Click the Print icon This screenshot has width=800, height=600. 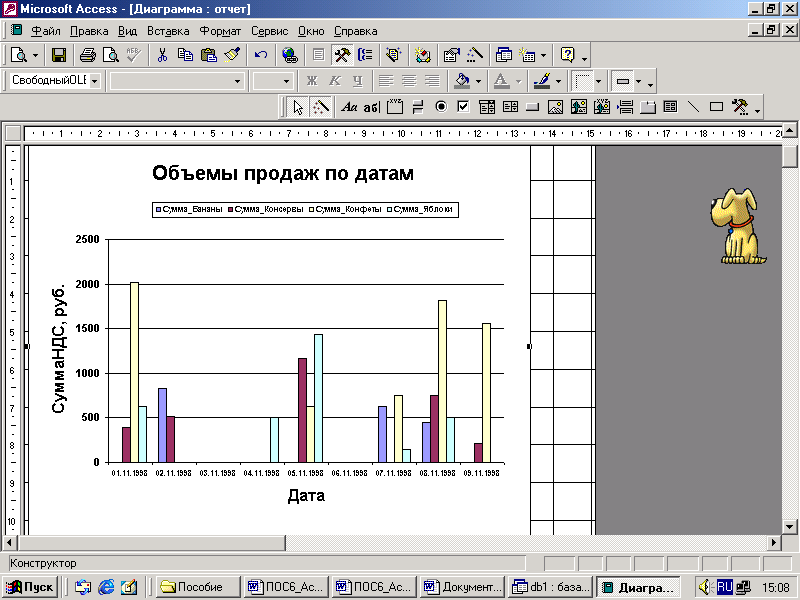point(87,55)
